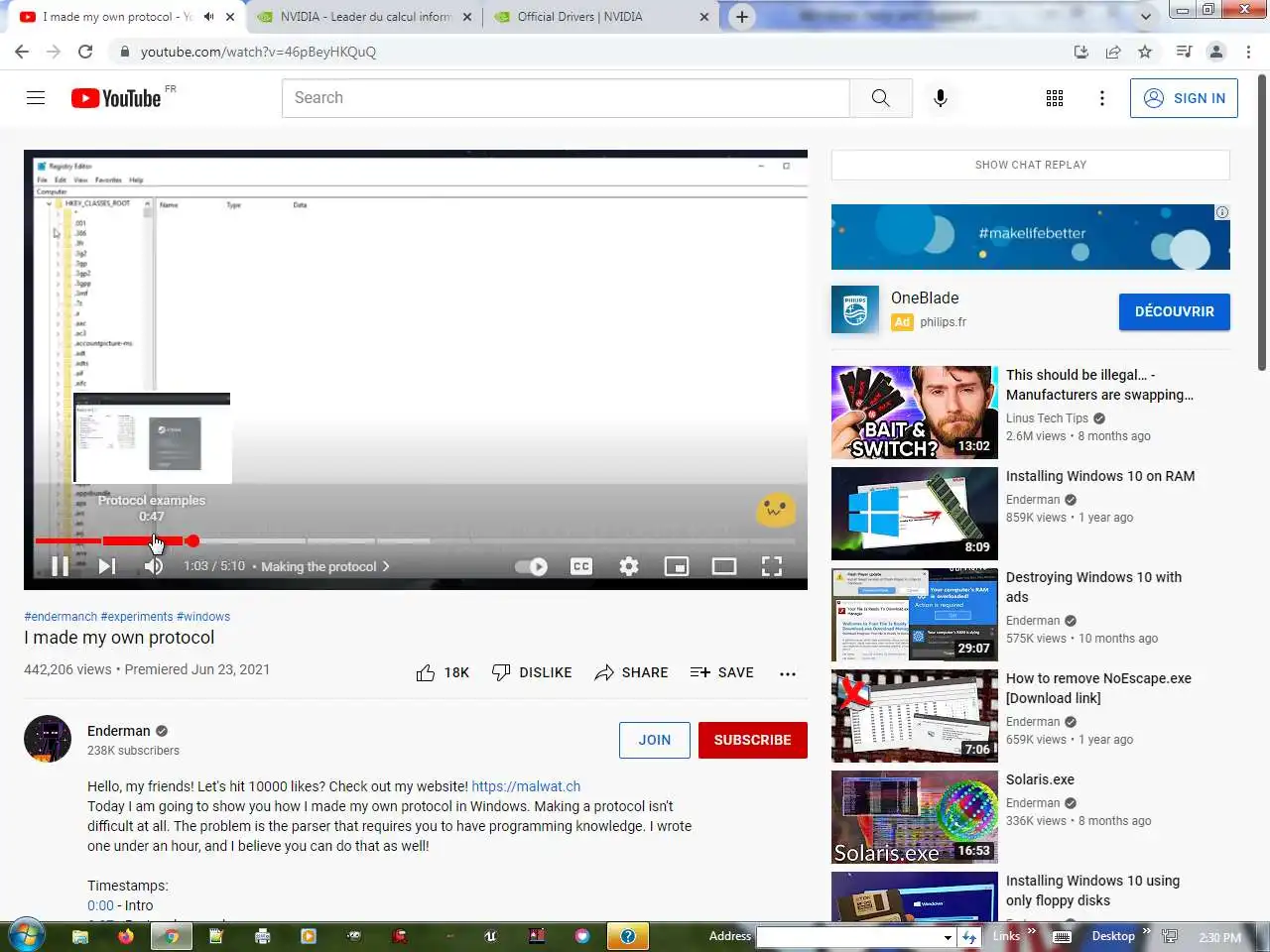This screenshot has height=952, width=1270.
Task: Click the JOIN membership button
Action: pyautogui.click(x=655, y=740)
